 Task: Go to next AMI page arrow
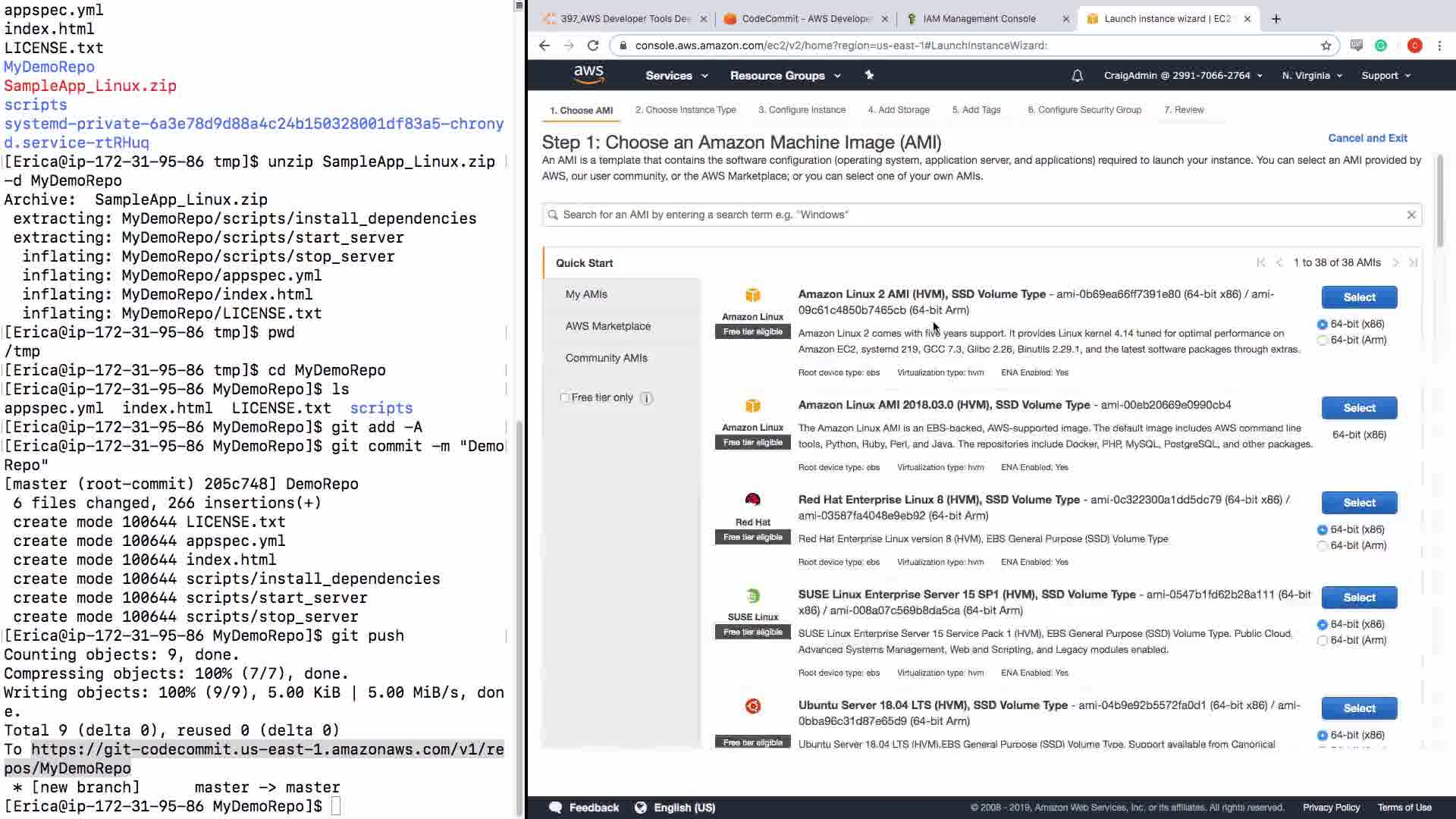[1395, 263]
